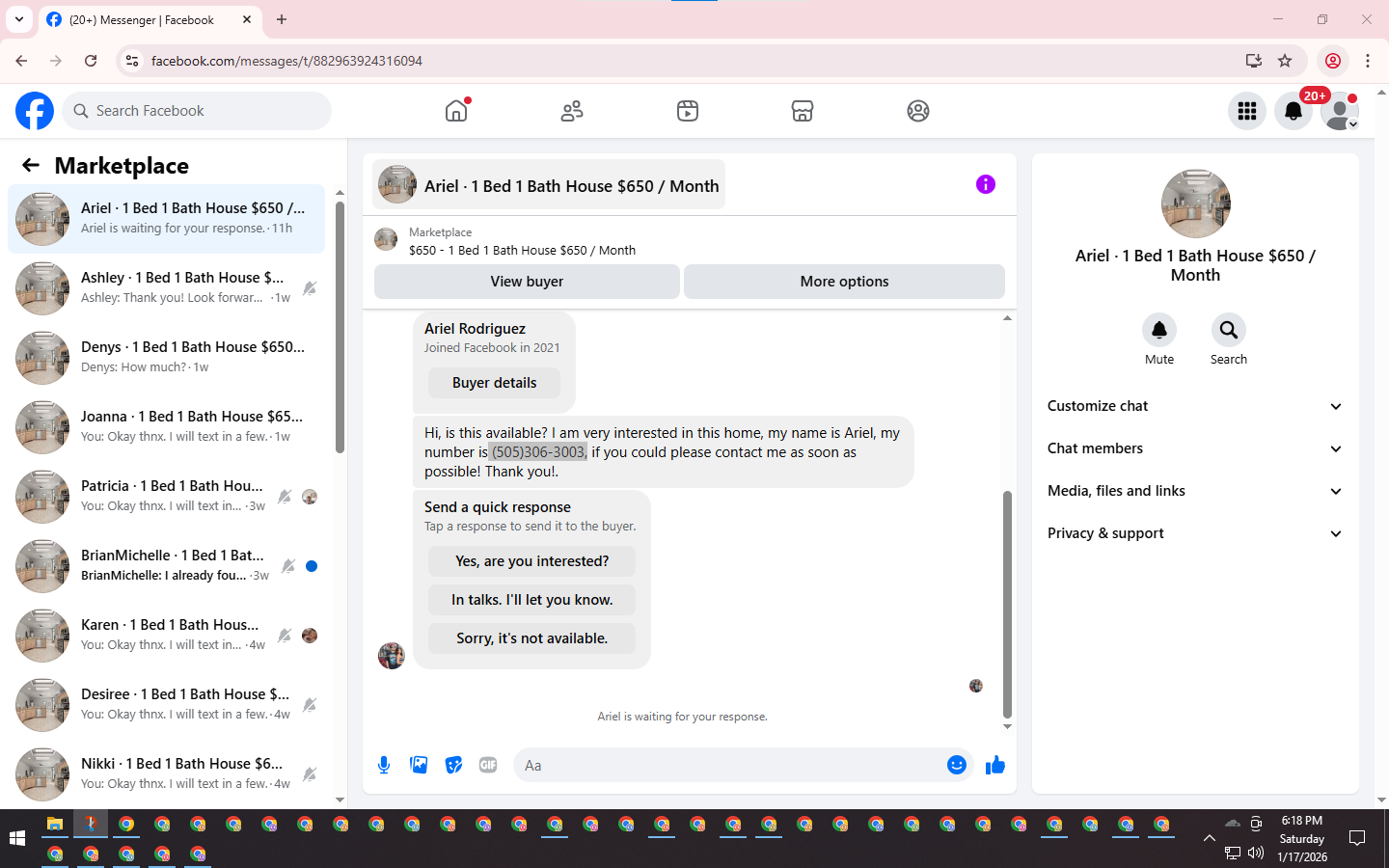Open File Explorer from the taskbar
Image resolution: width=1389 pixels, height=868 pixels.
point(55,824)
